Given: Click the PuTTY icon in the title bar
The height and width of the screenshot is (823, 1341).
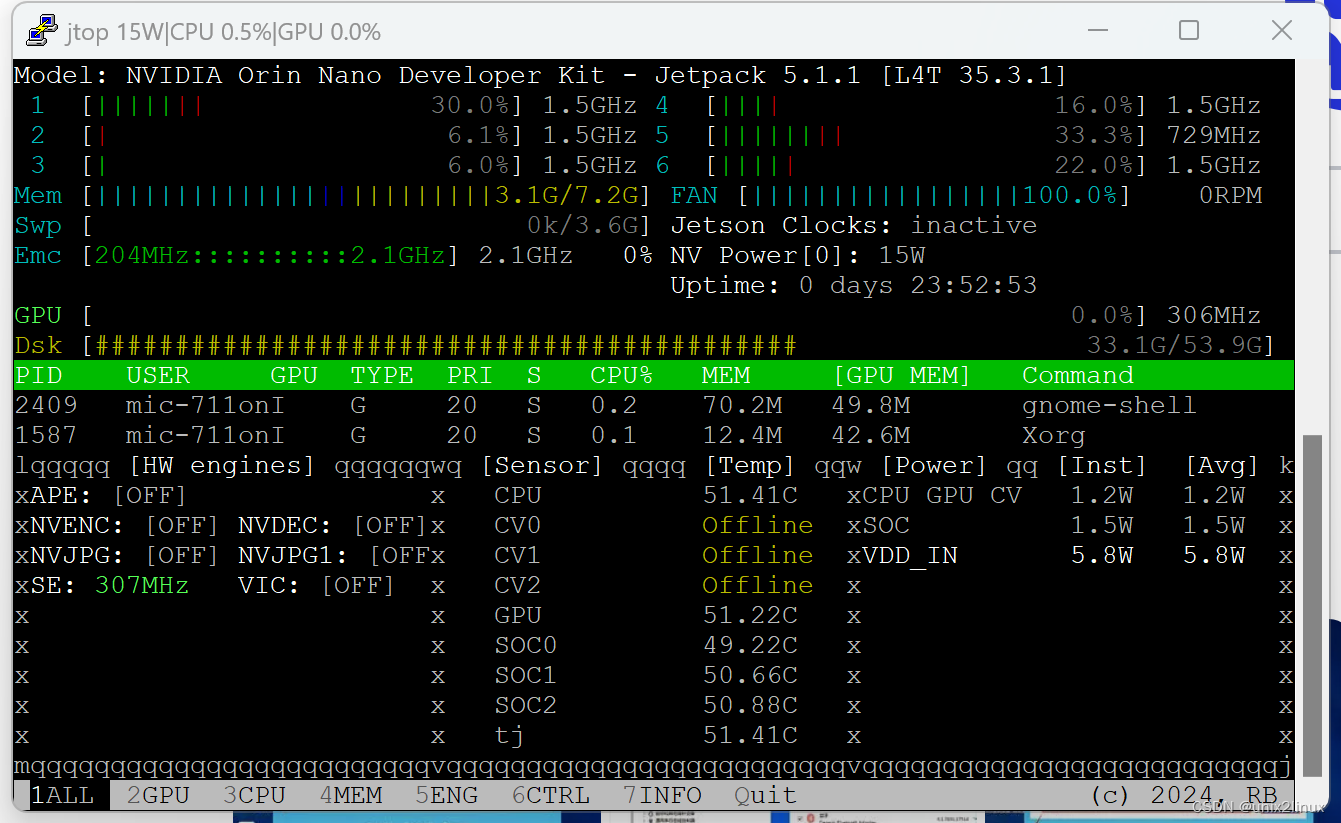Looking at the screenshot, I should pos(41,31).
